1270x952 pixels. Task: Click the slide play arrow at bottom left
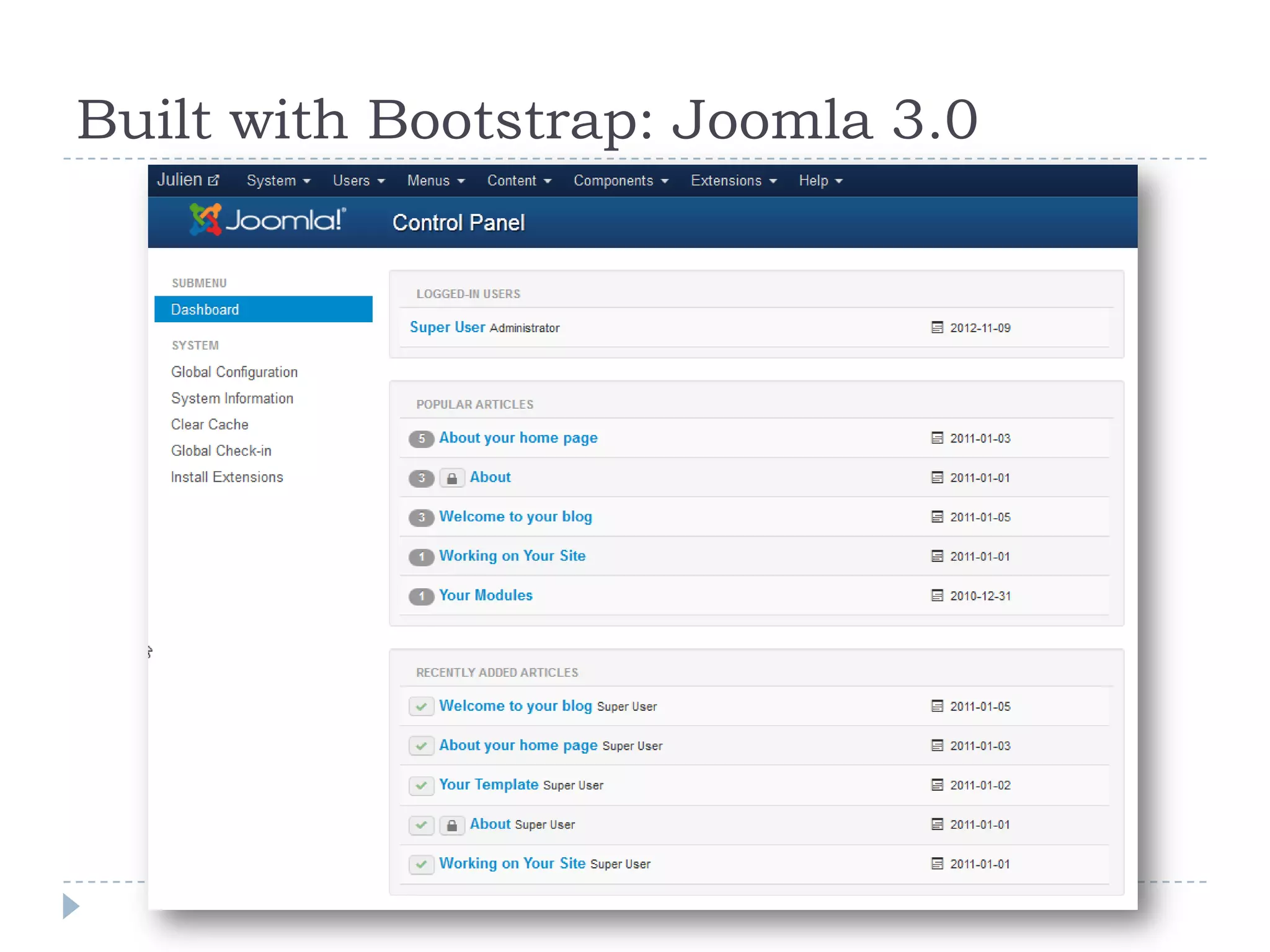71,906
